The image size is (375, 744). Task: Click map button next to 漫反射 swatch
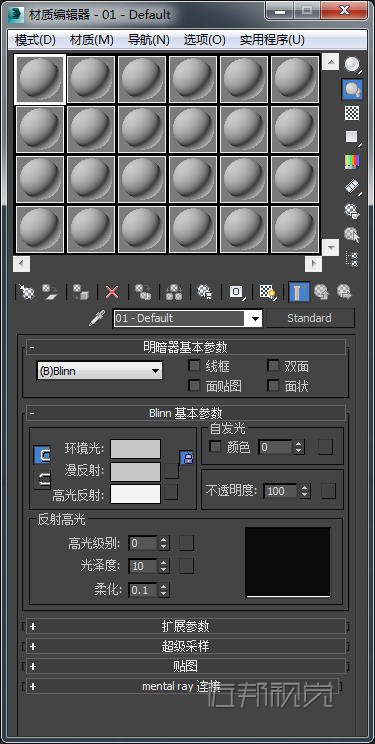(x=171, y=471)
